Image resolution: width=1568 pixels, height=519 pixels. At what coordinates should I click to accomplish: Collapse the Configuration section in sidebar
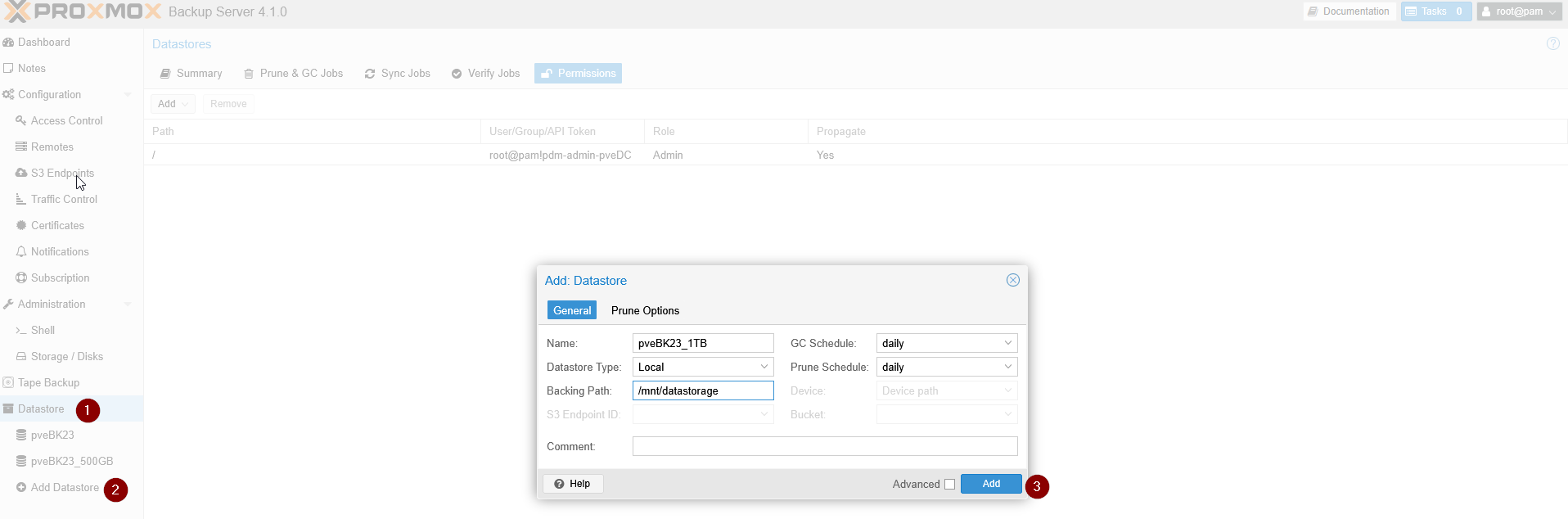tap(128, 95)
